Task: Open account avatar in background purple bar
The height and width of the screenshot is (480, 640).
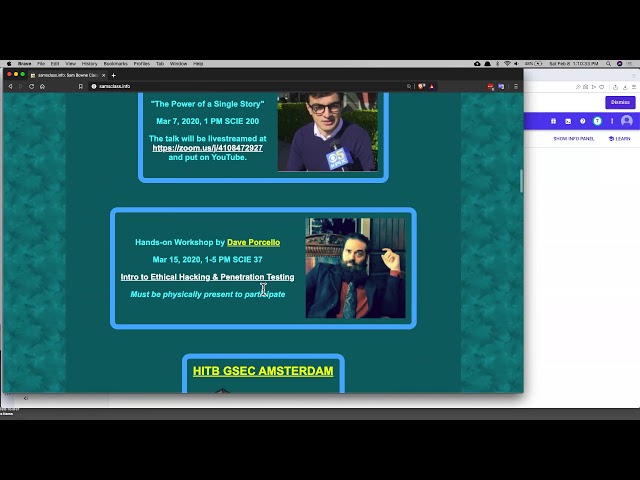Action: (x=627, y=121)
